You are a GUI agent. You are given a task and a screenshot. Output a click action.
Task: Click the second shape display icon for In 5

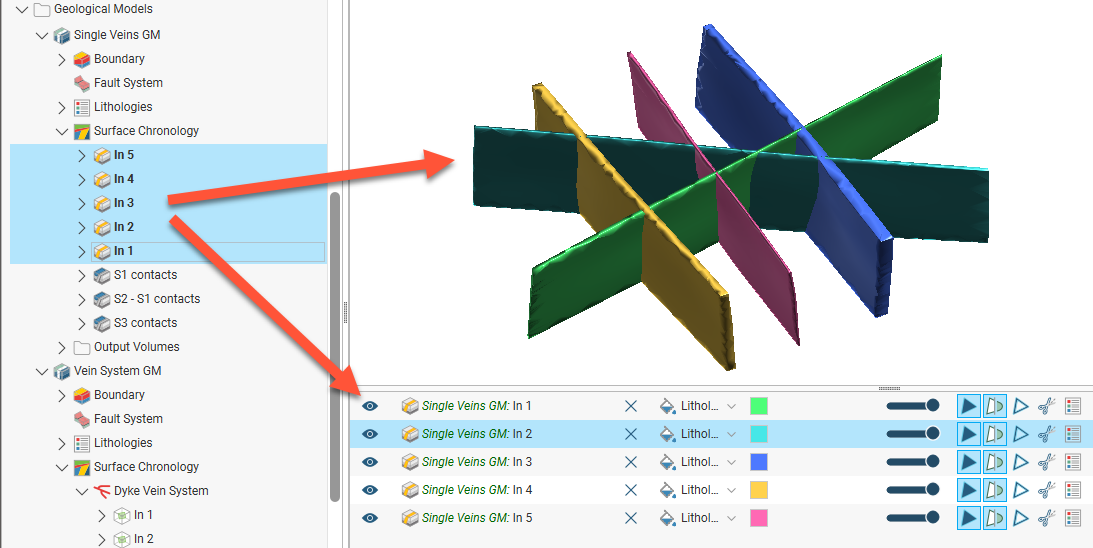tap(994, 518)
